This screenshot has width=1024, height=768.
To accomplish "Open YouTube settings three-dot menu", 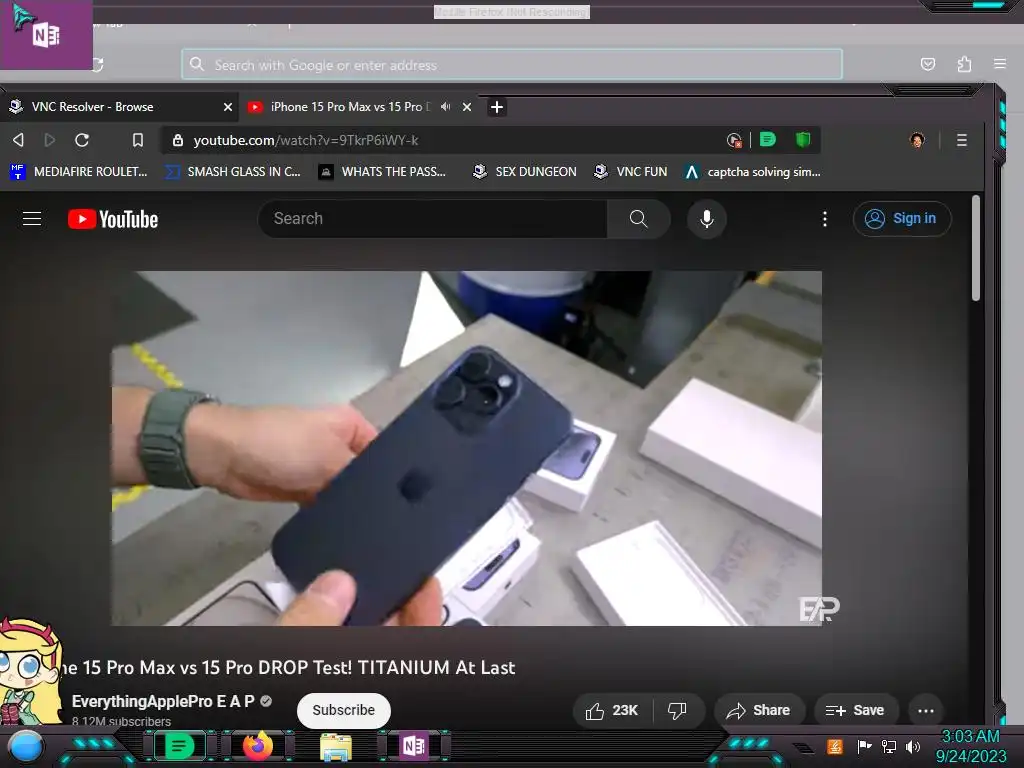I will (x=825, y=219).
